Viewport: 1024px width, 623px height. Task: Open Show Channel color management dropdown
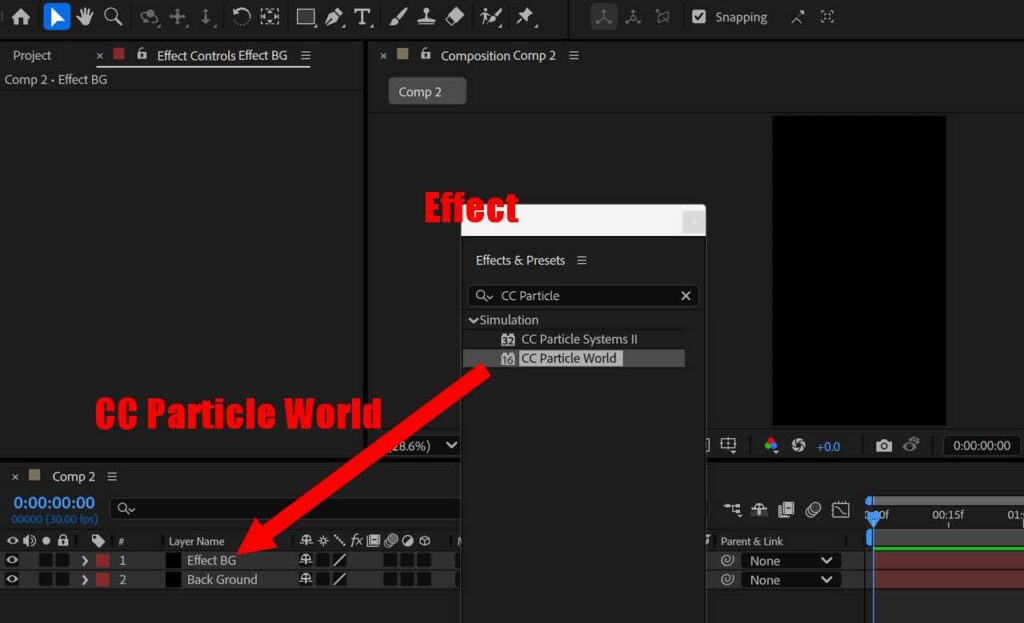tap(771, 445)
